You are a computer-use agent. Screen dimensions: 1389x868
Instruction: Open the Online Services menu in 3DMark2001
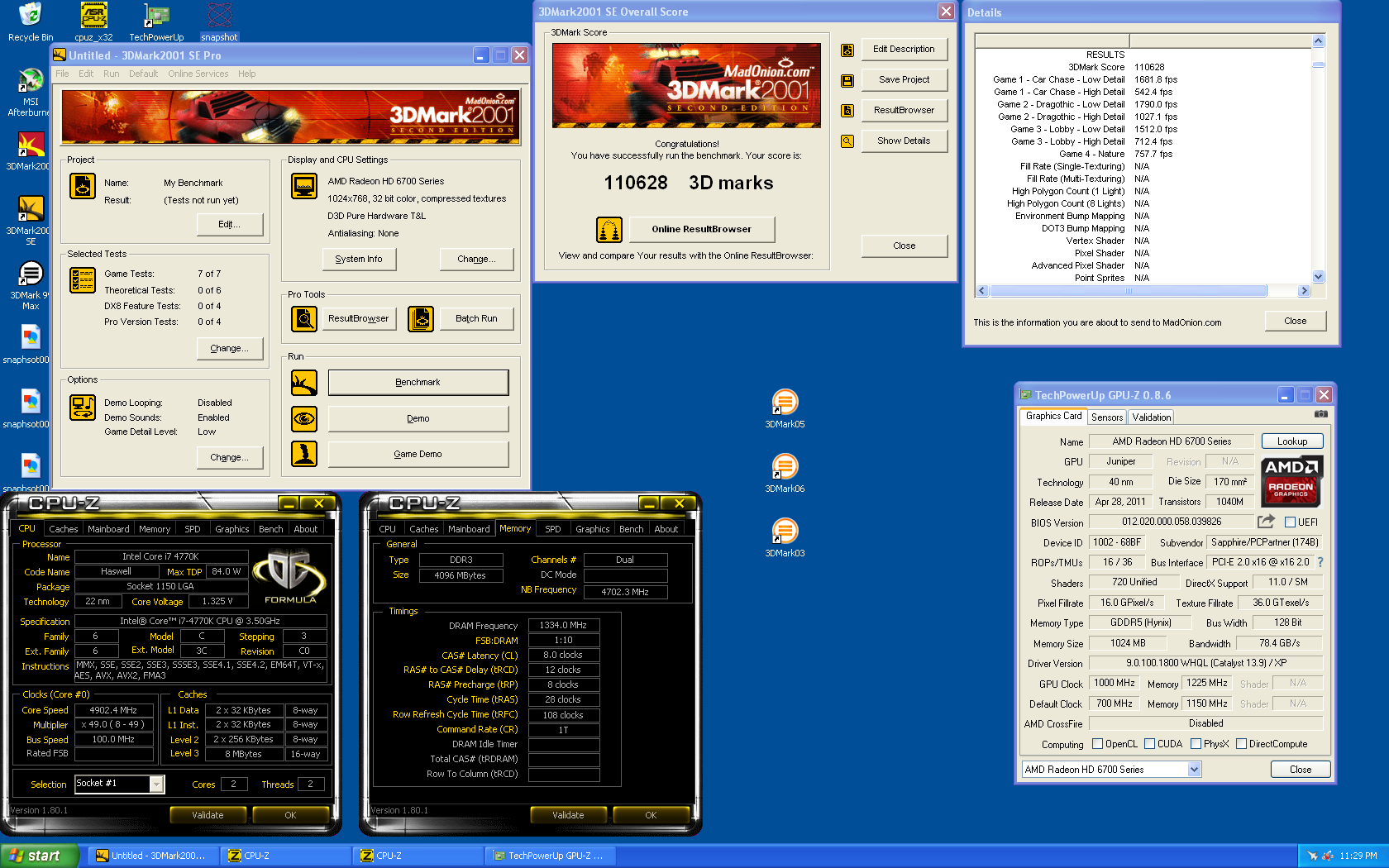[x=198, y=74]
